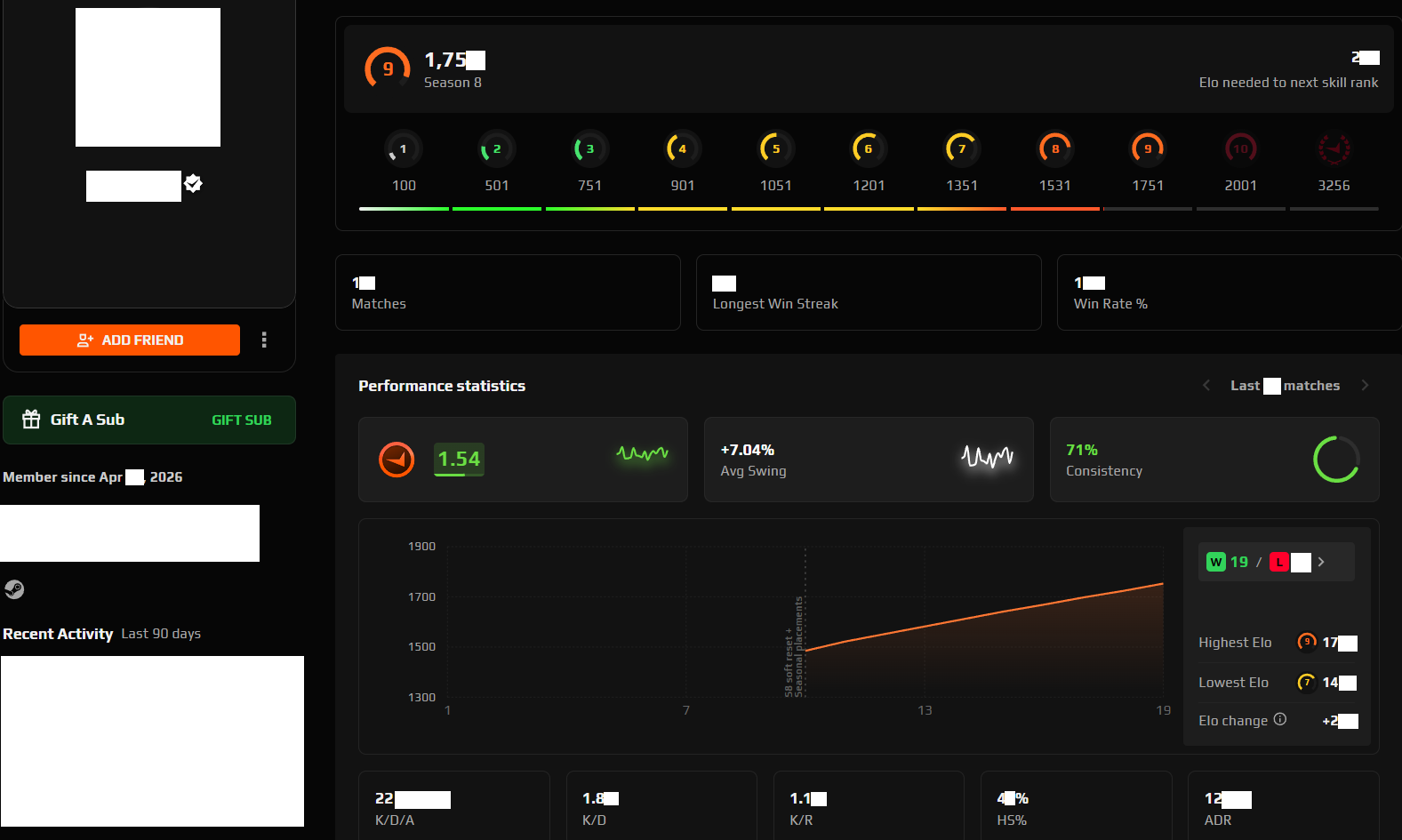This screenshot has height=840, width=1402.
Task: Click the 71% Consistency progress ring
Action: click(1335, 460)
